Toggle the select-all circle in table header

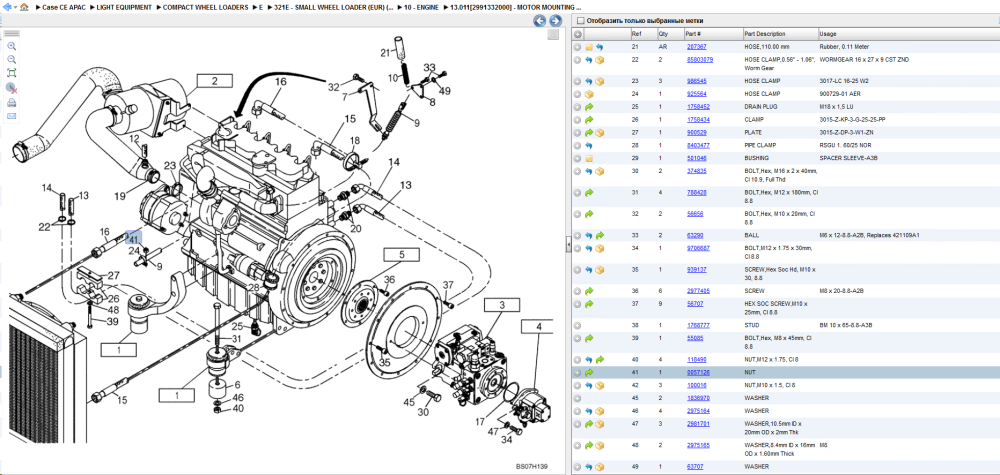click(x=578, y=34)
